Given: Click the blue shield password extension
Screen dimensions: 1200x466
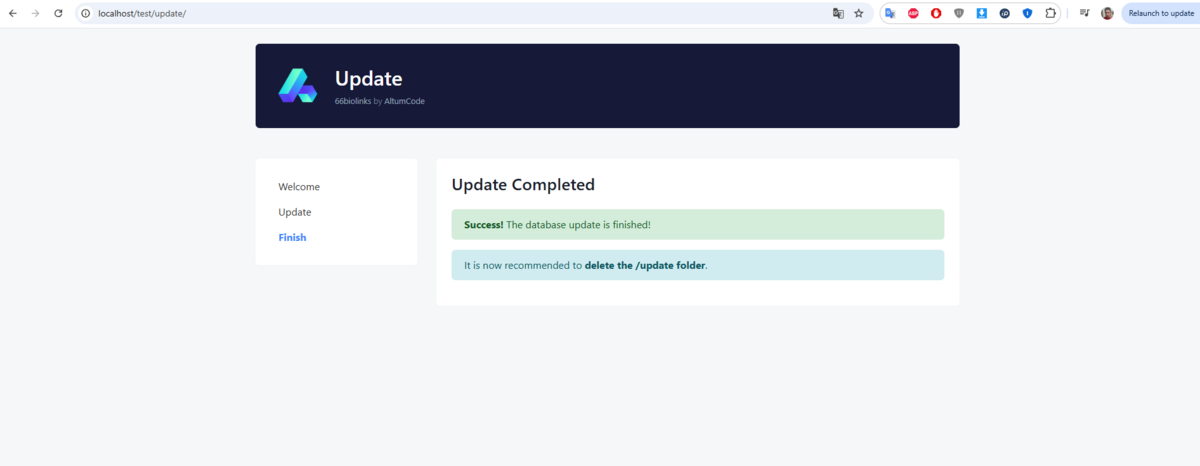Looking at the screenshot, I should [x=1027, y=13].
